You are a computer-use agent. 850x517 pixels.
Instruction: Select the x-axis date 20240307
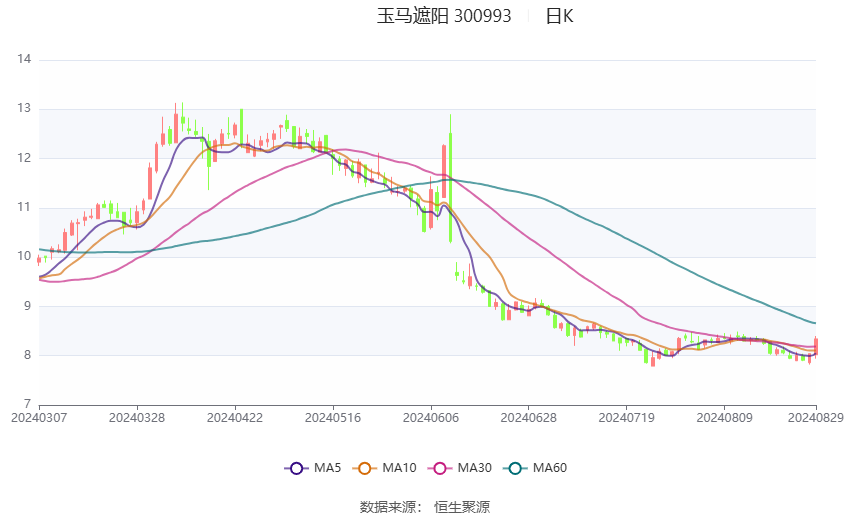click(39, 418)
